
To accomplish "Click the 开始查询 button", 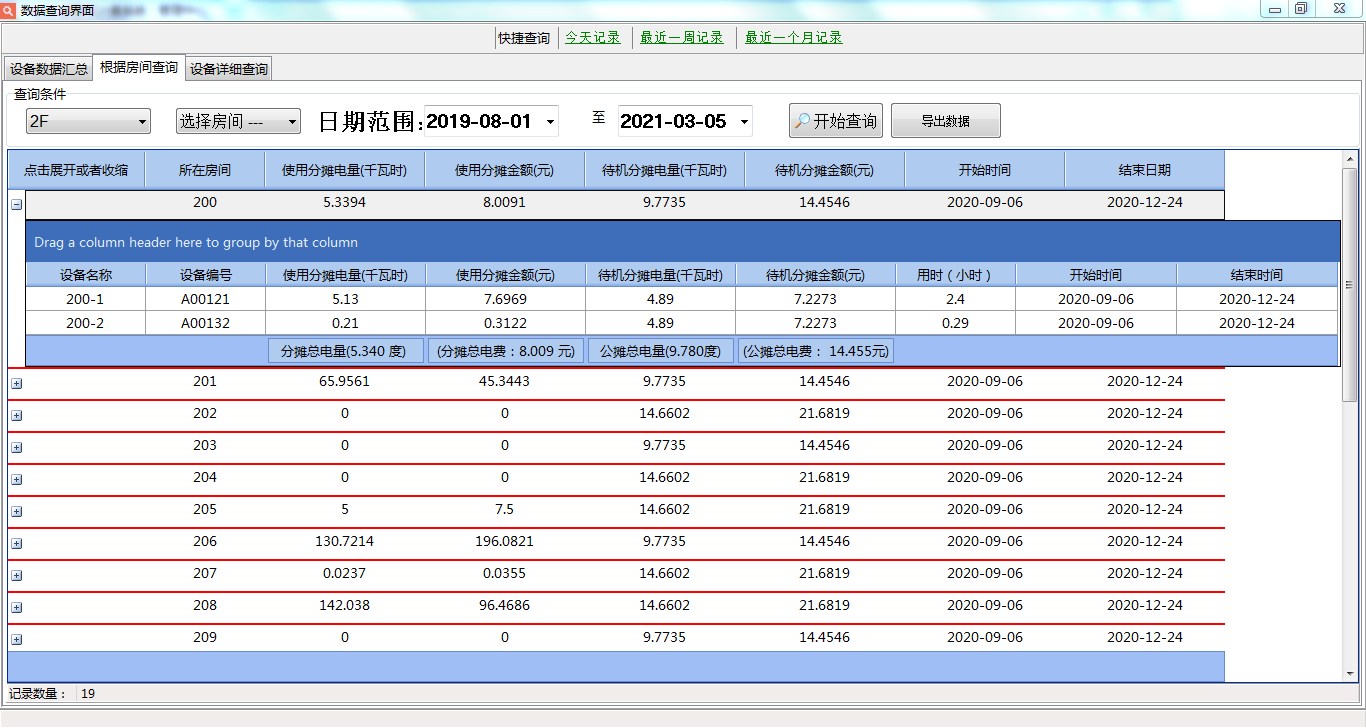I will tap(835, 121).
